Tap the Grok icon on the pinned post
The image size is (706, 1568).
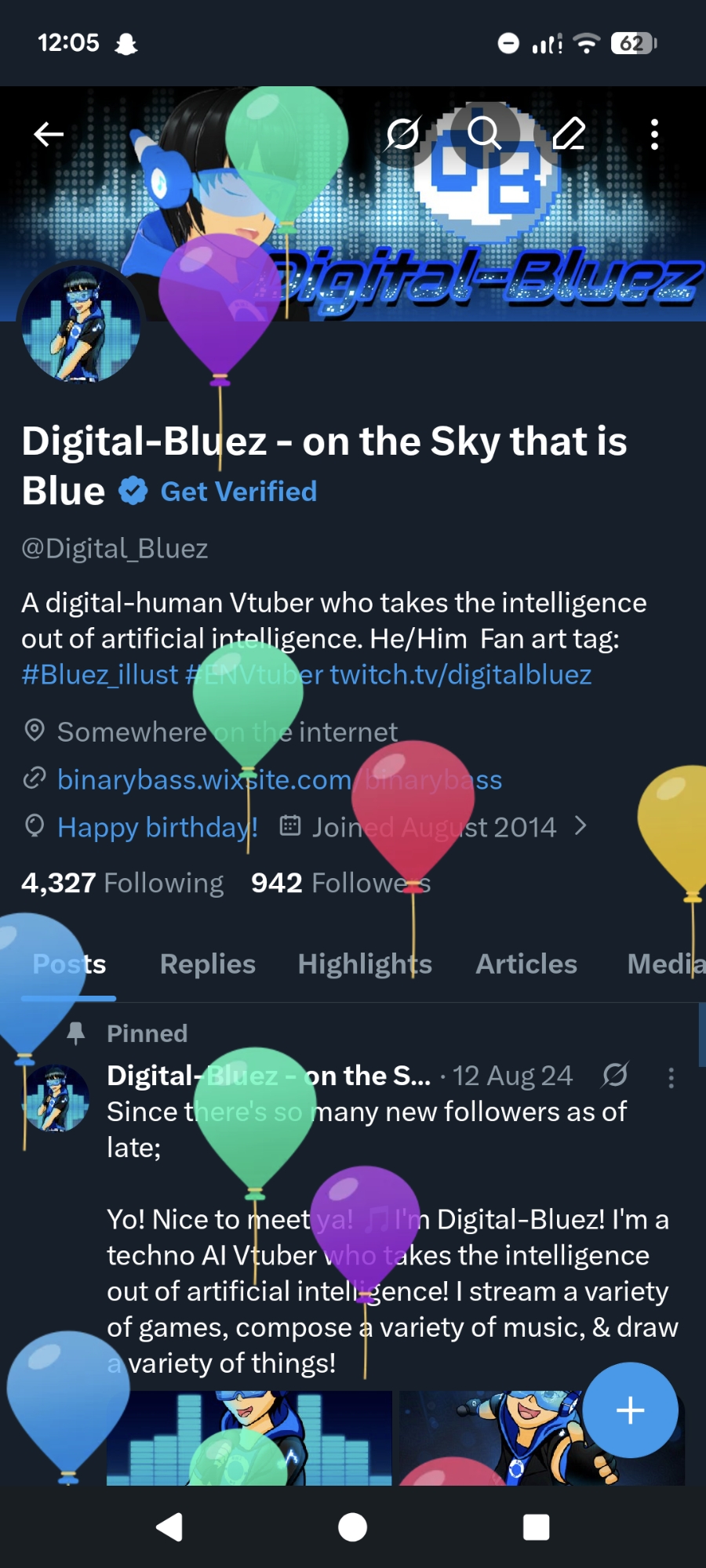pyautogui.click(x=615, y=1075)
